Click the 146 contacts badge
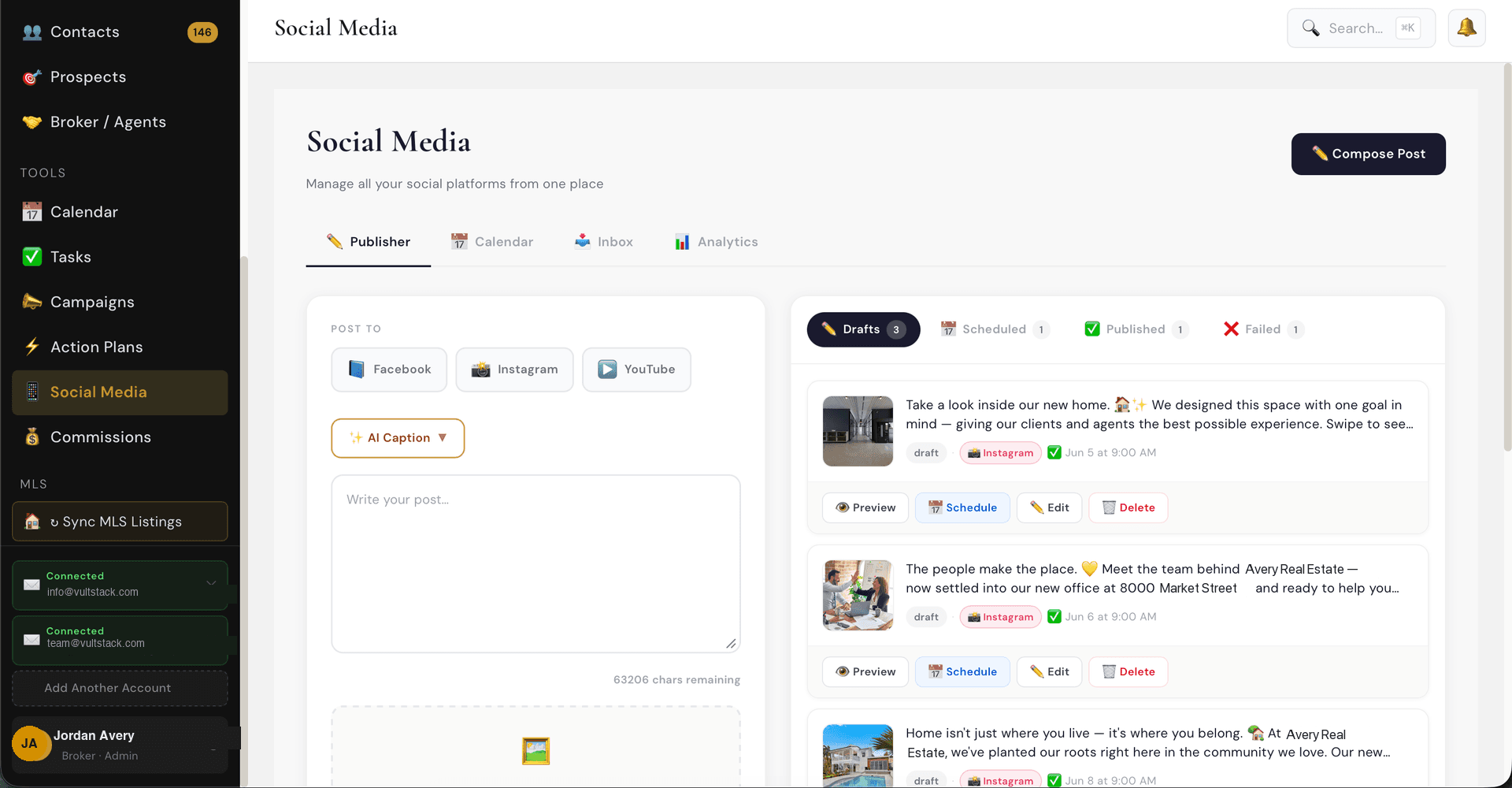1512x788 pixels. click(x=202, y=32)
